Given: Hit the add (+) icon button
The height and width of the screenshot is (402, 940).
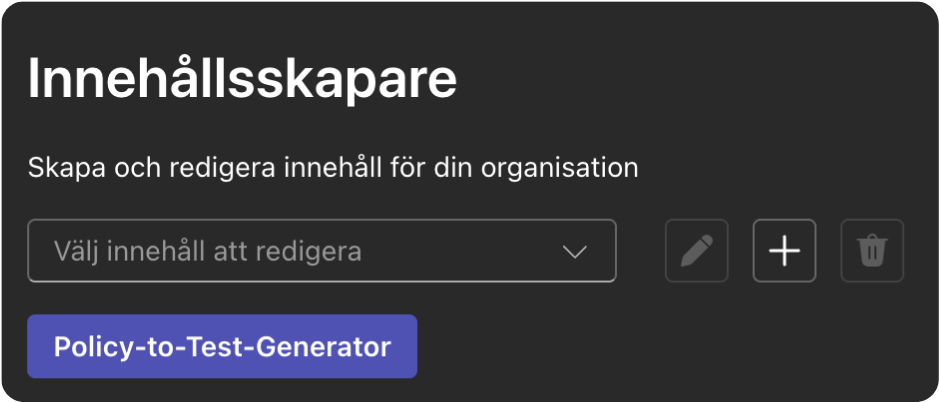Looking at the screenshot, I should 784,251.
